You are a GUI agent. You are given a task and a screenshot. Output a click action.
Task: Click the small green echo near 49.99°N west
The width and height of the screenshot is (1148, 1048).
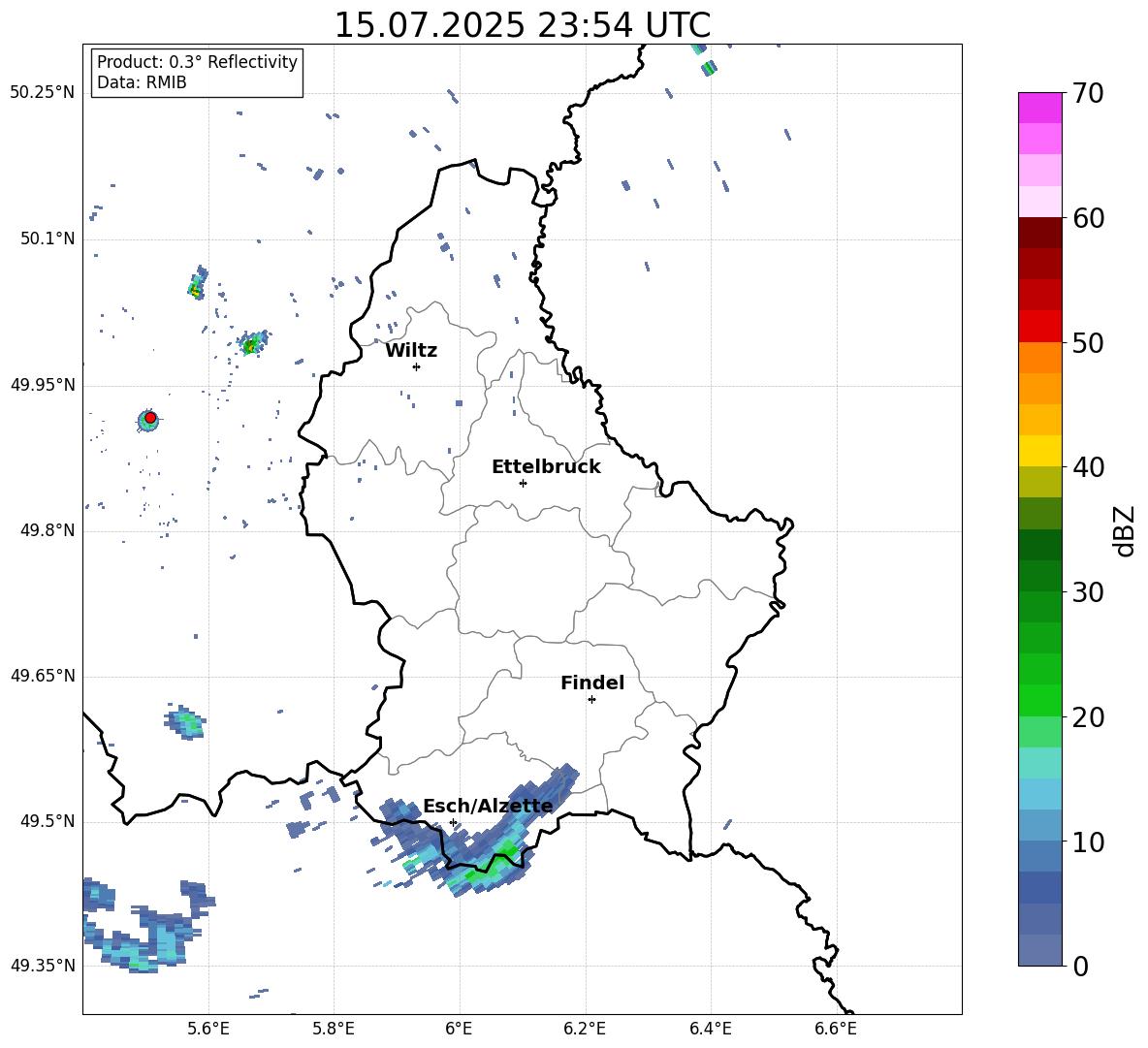tap(253, 342)
